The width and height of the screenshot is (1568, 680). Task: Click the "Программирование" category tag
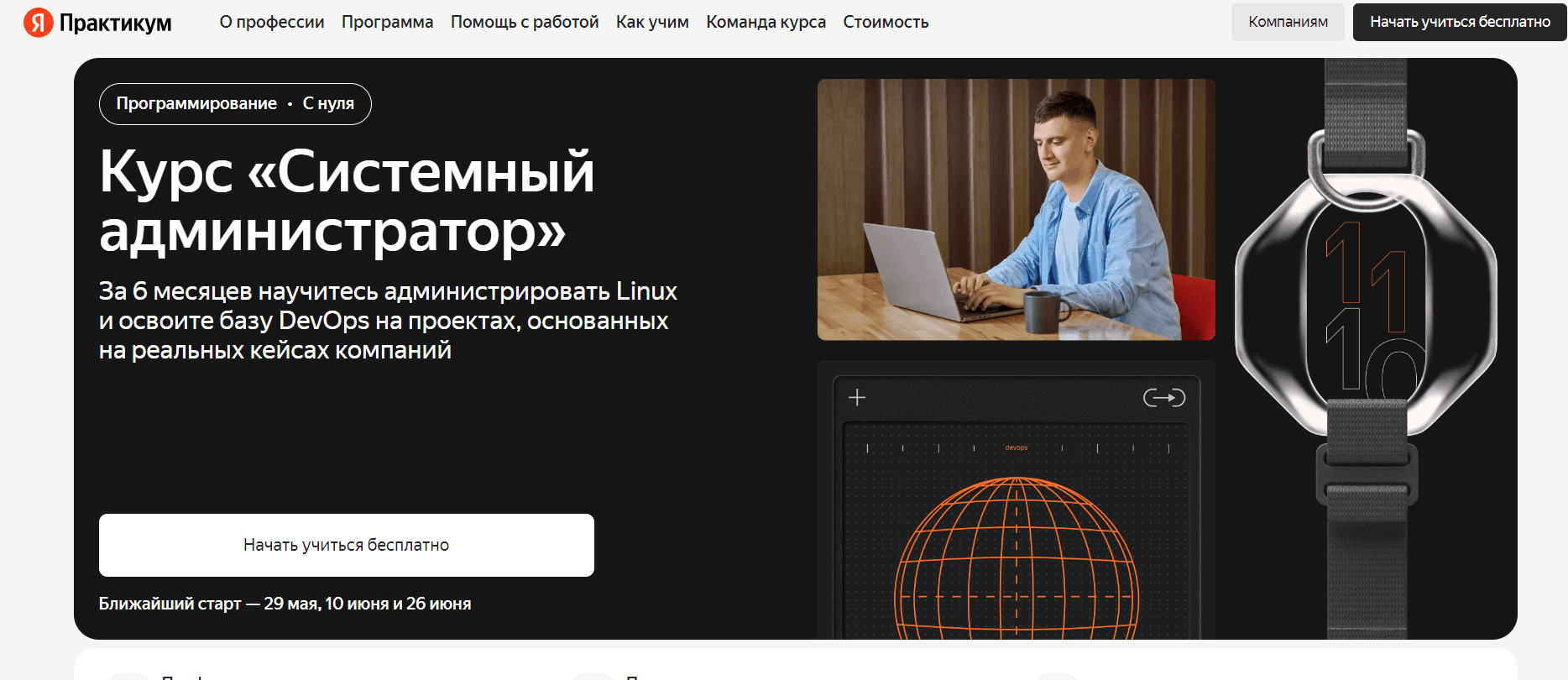click(x=196, y=103)
